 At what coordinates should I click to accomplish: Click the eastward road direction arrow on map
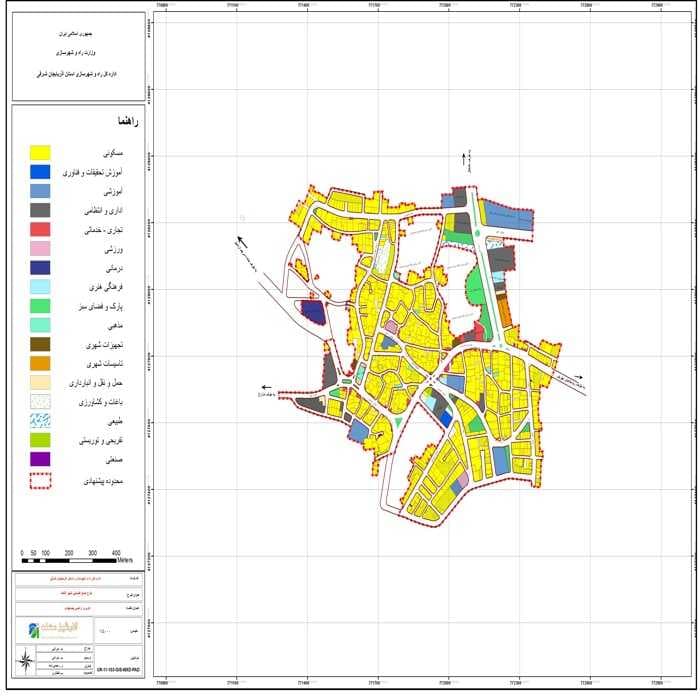[578, 378]
